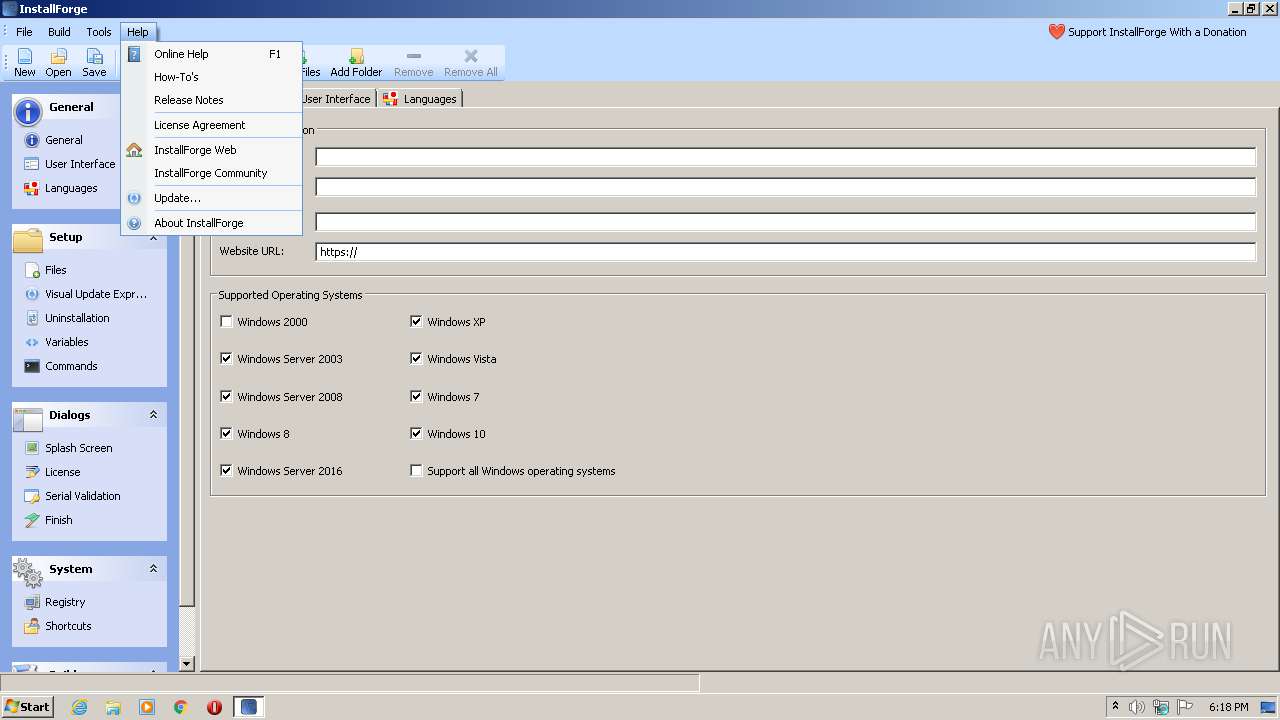Click Support InstallForge With a Donation
This screenshot has height=720, width=1280.
click(x=1157, y=32)
